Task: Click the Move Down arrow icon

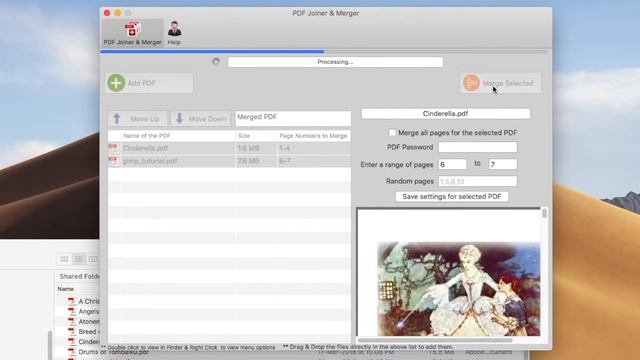Action: point(179,119)
